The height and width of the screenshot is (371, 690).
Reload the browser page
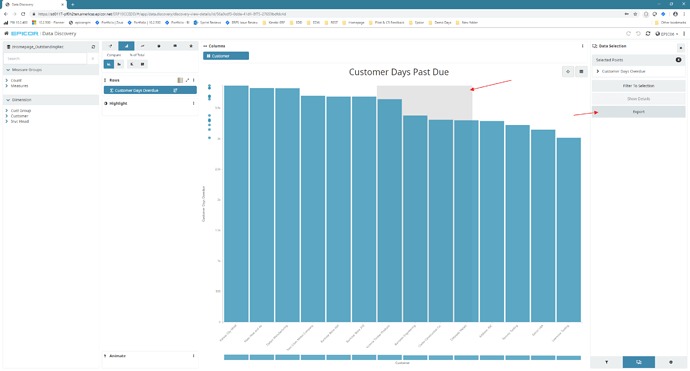point(23,14)
